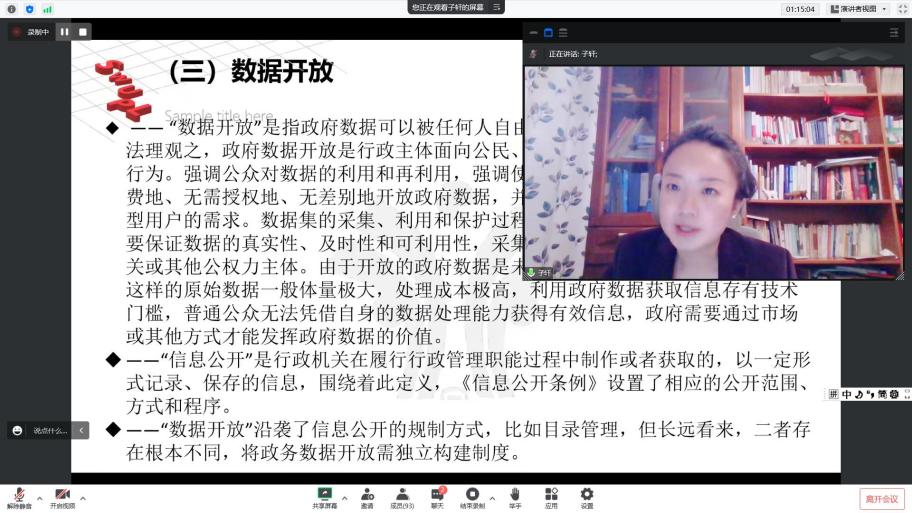This screenshot has height=513, width=912.
Task: Collapse the chat input with arrow button
Action: pyautogui.click(x=81, y=430)
